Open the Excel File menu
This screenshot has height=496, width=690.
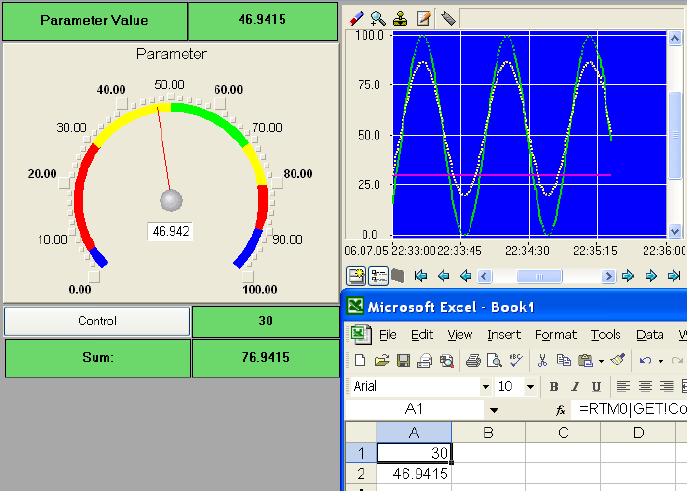(387, 335)
